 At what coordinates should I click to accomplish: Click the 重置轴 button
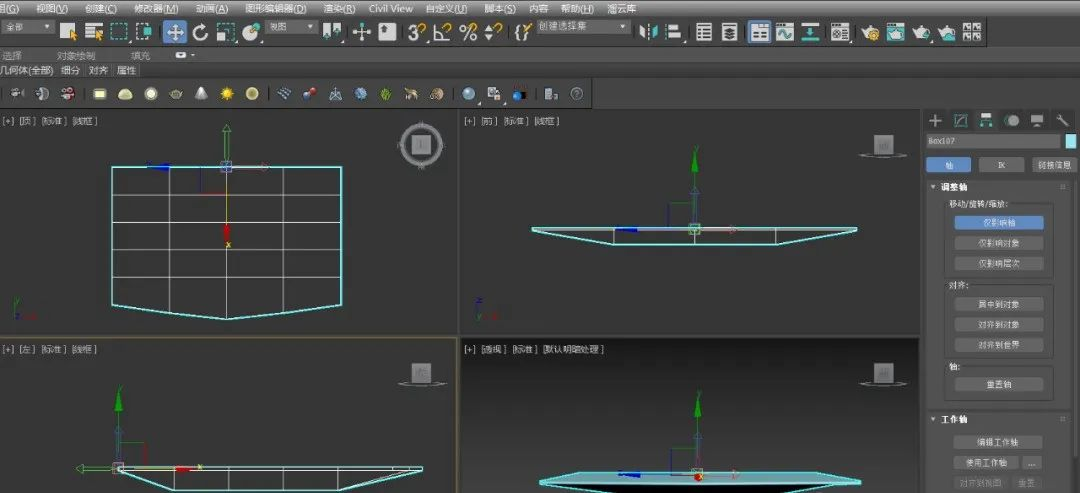coord(999,385)
